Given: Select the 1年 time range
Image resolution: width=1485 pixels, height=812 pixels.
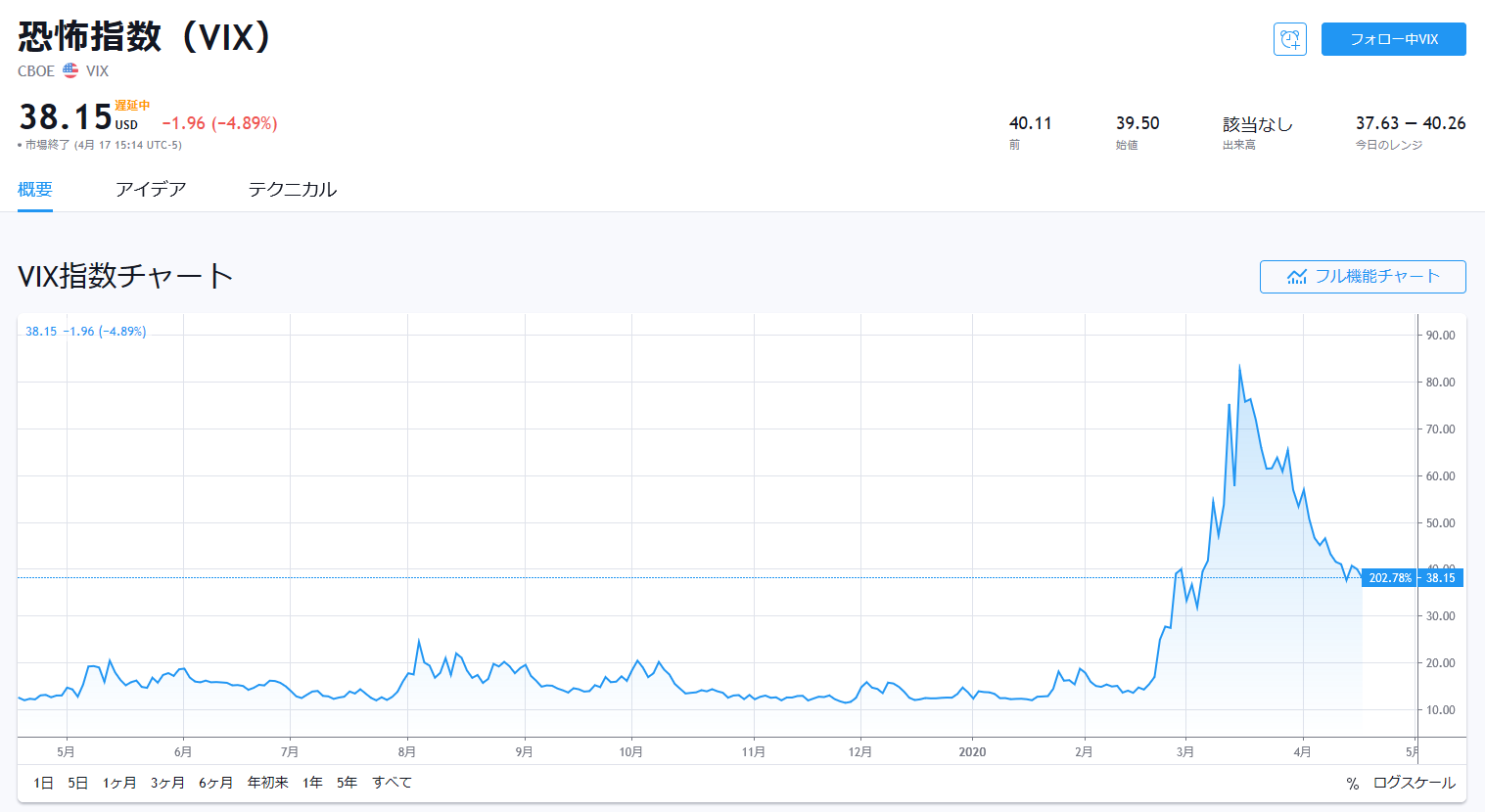Looking at the screenshot, I should click(x=312, y=783).
